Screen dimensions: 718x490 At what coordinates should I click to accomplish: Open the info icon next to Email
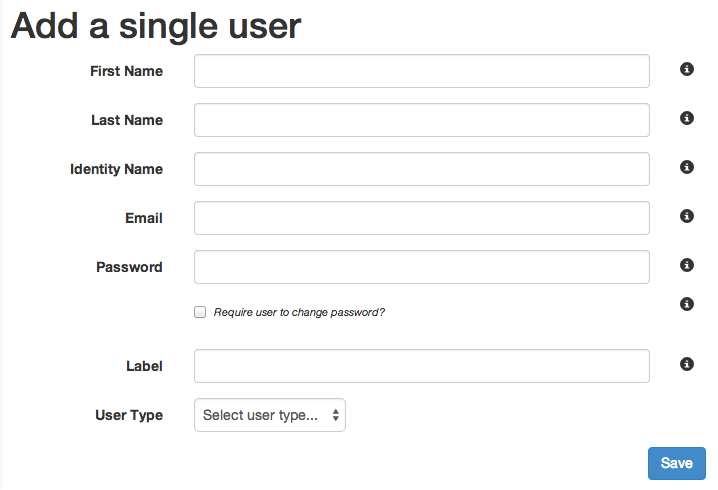(686, 216)
